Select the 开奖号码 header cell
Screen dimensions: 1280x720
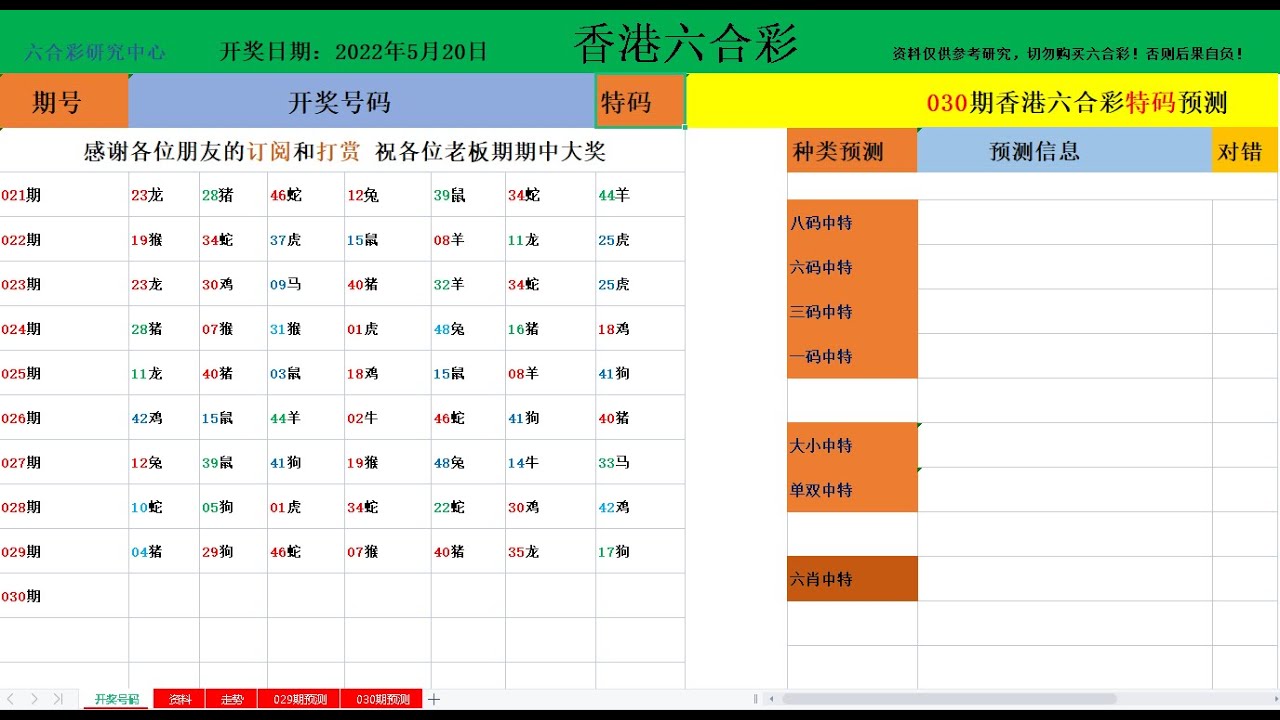pos(362,101)
